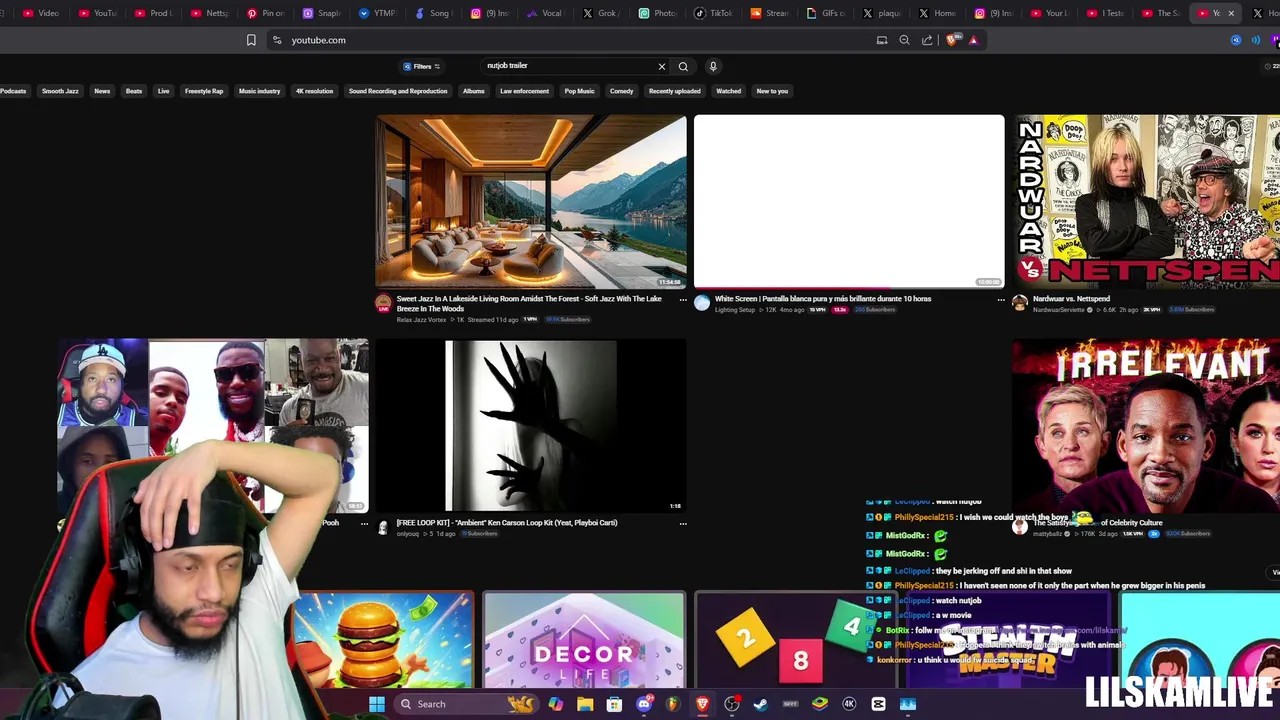Select the New to you chip
Viewport: 1280px width, 720px height.
tap(772, 91)
